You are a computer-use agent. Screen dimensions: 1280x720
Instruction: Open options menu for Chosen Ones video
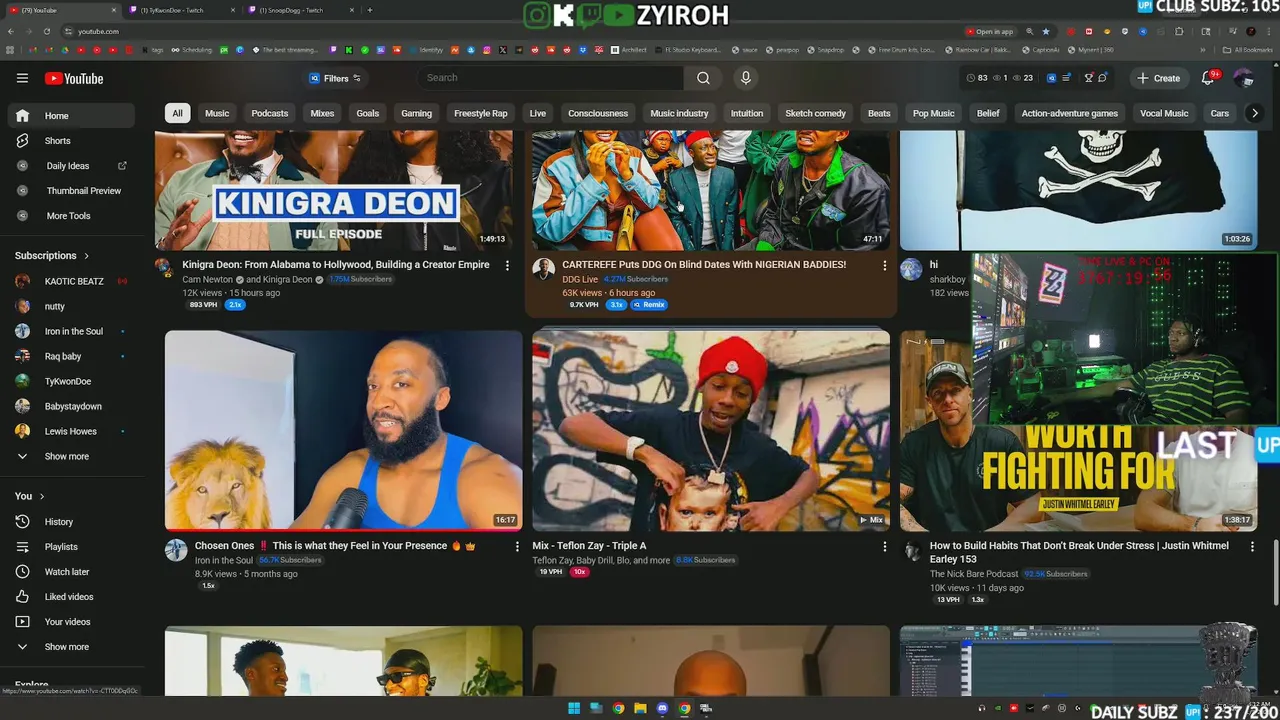517,546
